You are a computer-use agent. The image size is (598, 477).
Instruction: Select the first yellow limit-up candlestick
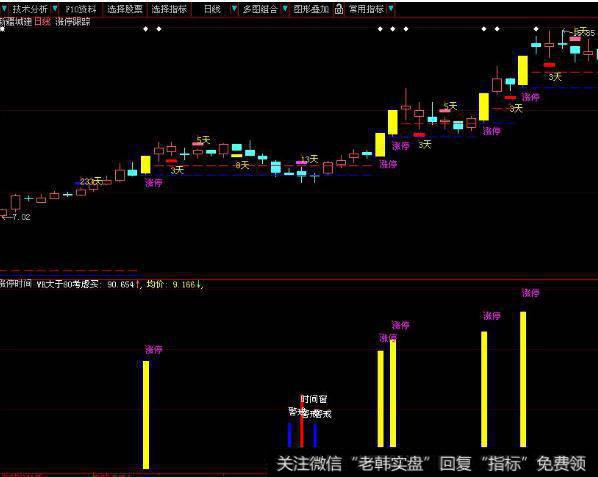tap(146, 165)
